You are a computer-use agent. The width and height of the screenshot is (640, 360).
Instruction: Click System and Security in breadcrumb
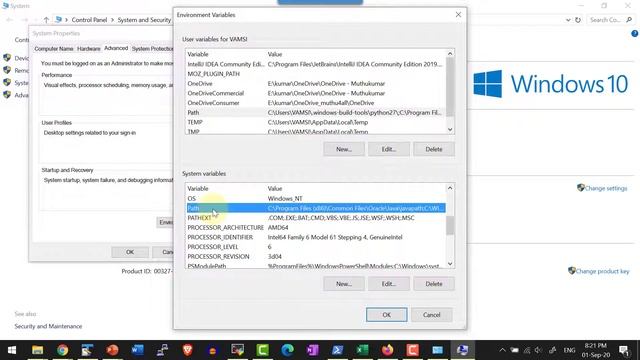coord(144,20)
